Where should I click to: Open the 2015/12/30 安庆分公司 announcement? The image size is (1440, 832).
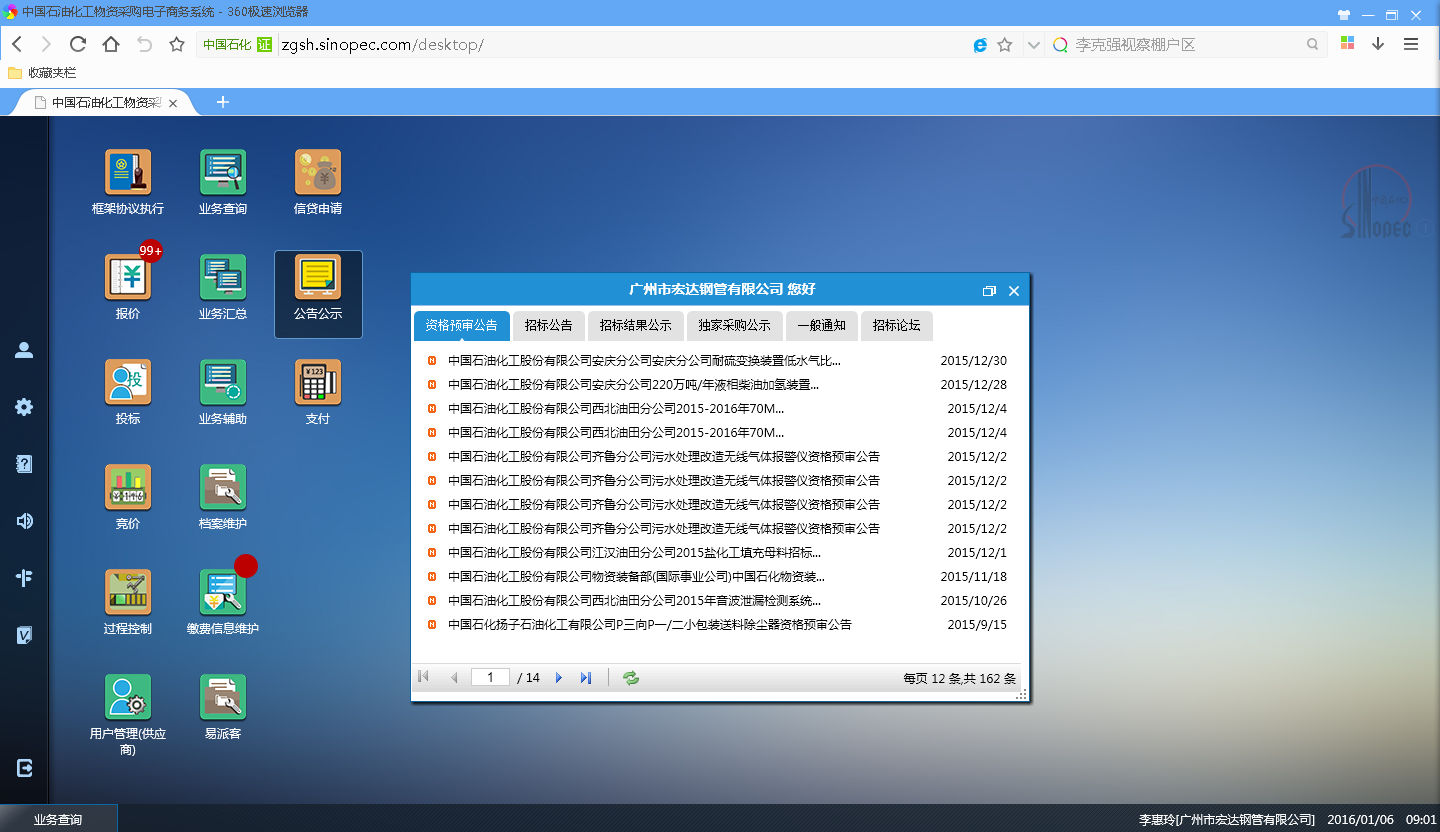(x=644, y=361)
